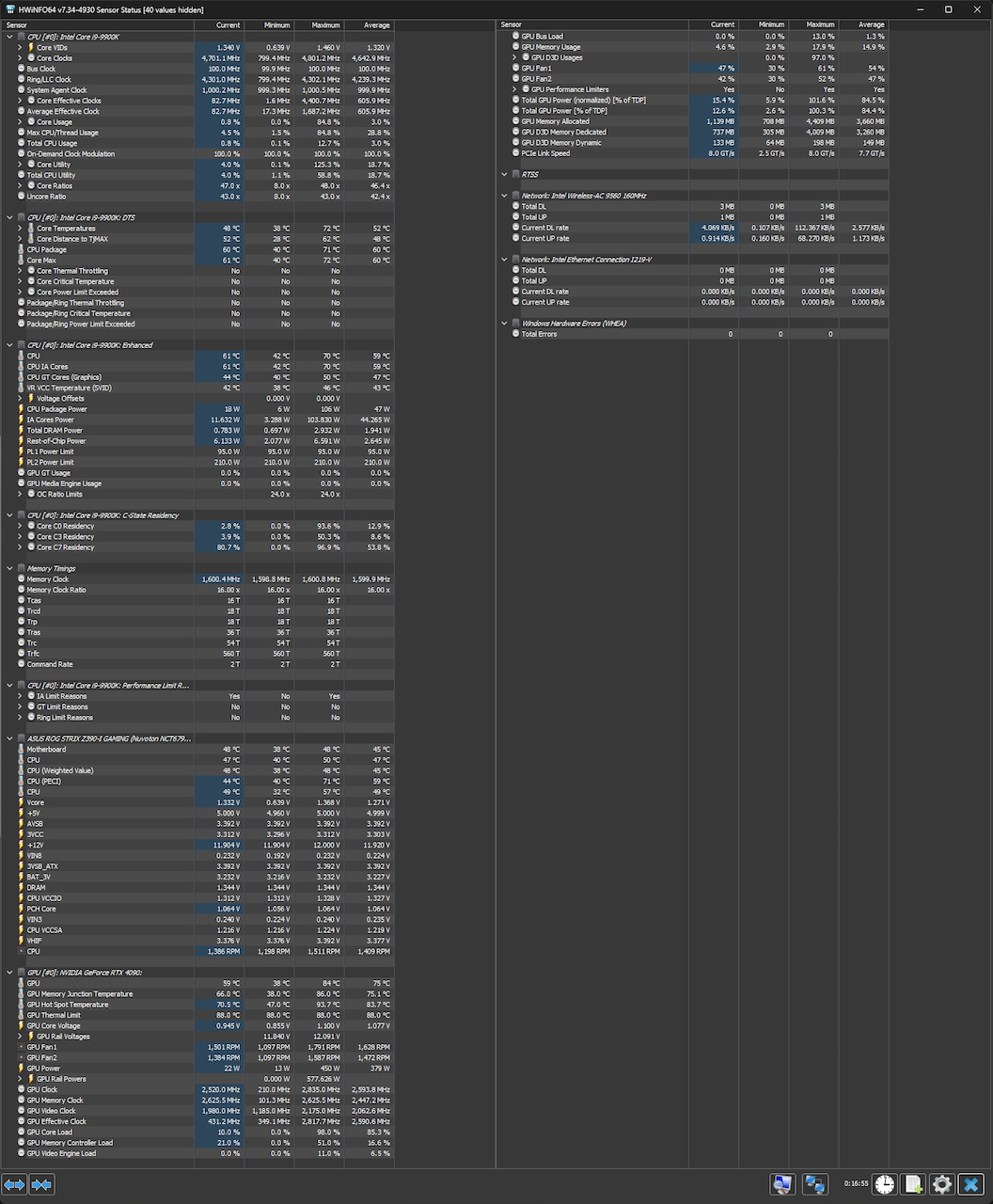Viewport: 993px width, 1204px height.
Task: Expand the Core VIDs entry
Action: pos(20,47)
